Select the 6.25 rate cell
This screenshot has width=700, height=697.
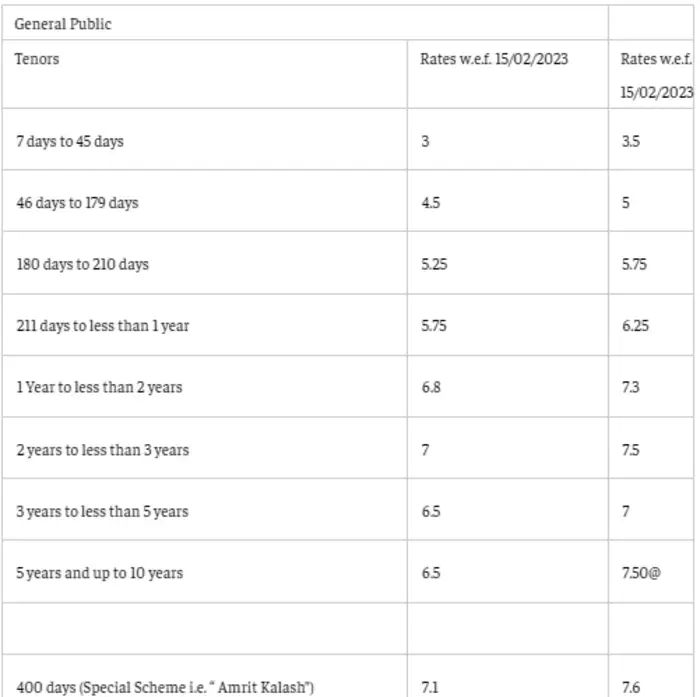[634, 326]
